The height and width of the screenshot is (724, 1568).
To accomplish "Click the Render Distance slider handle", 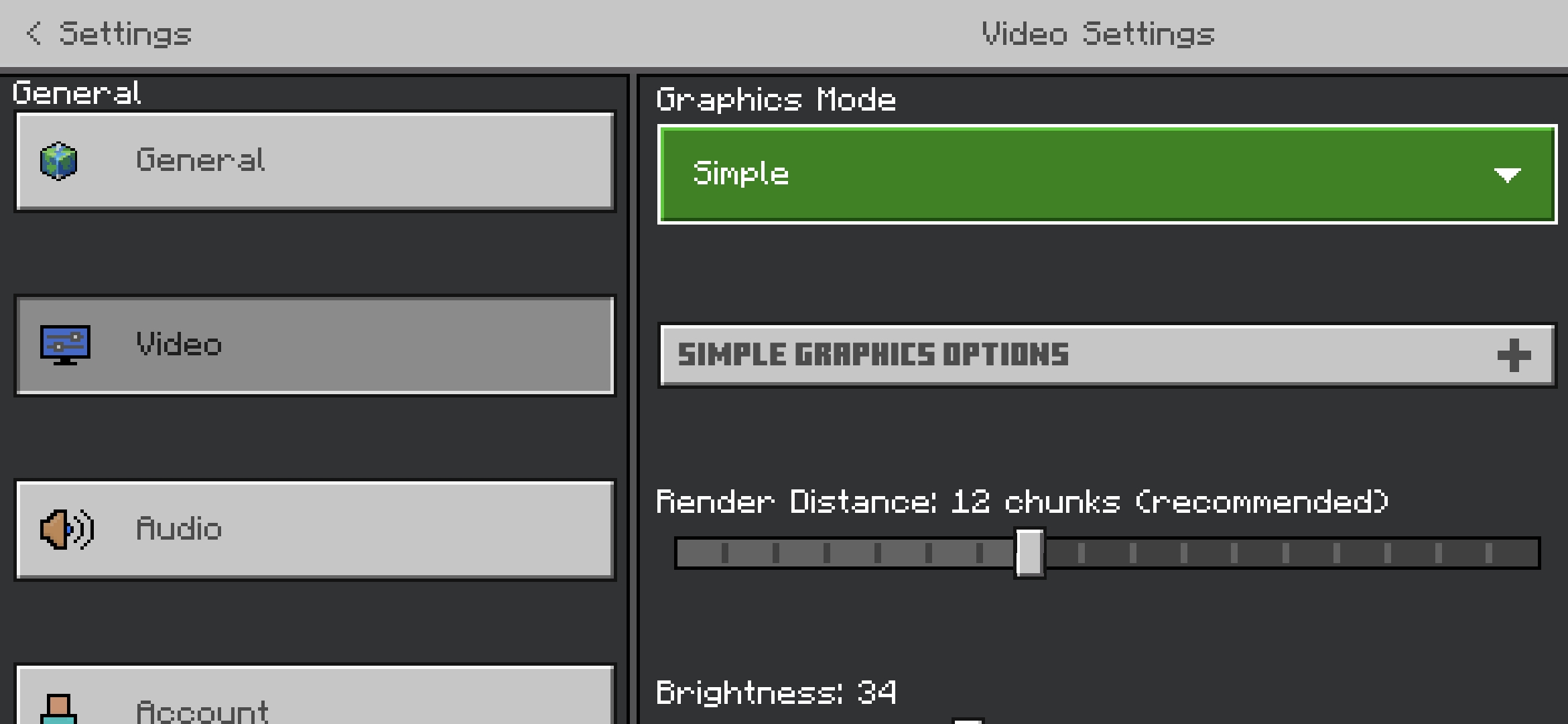I will [1029, 553].
